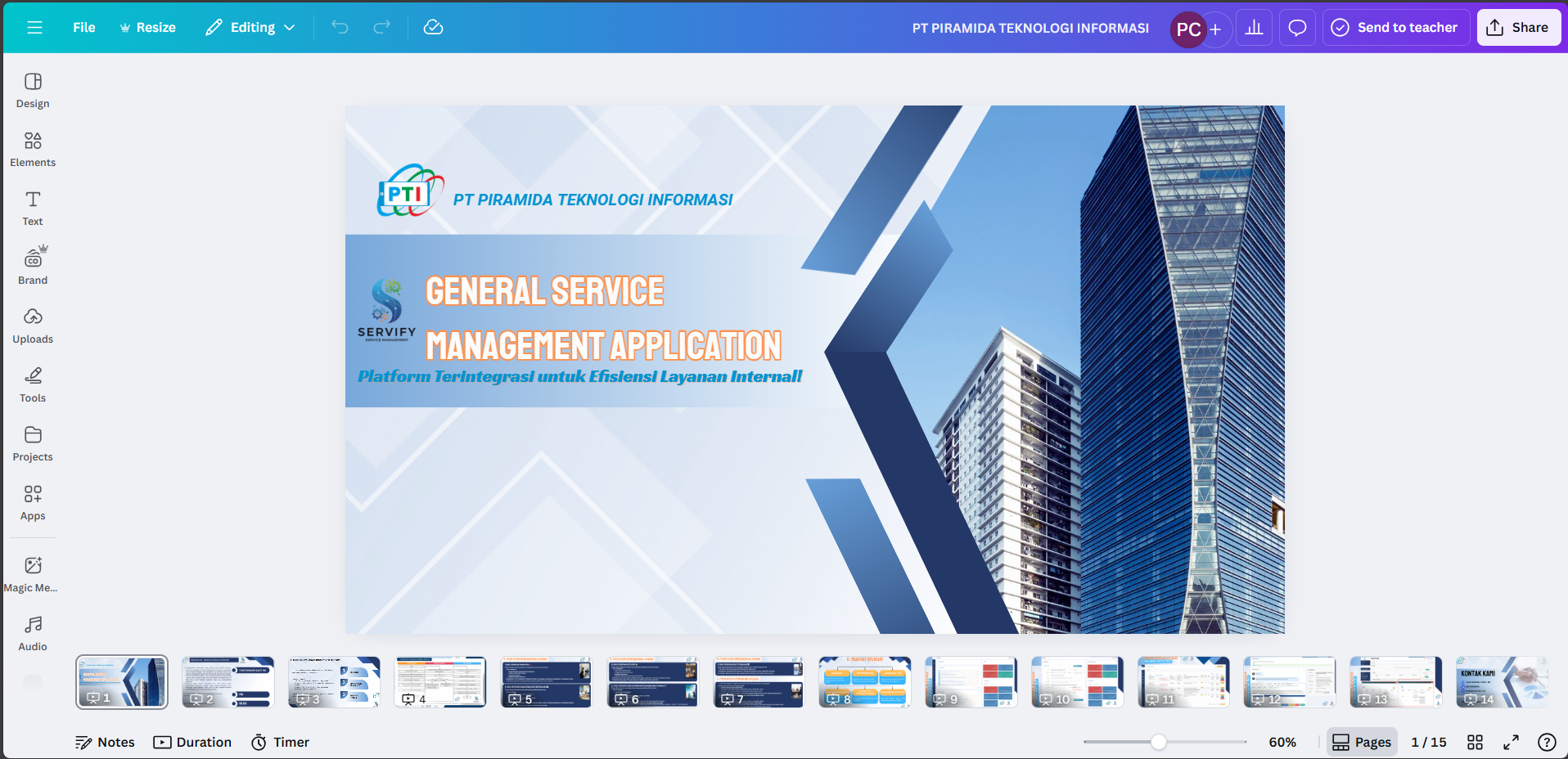Select page 9 thumbnail

click(971, 681)
